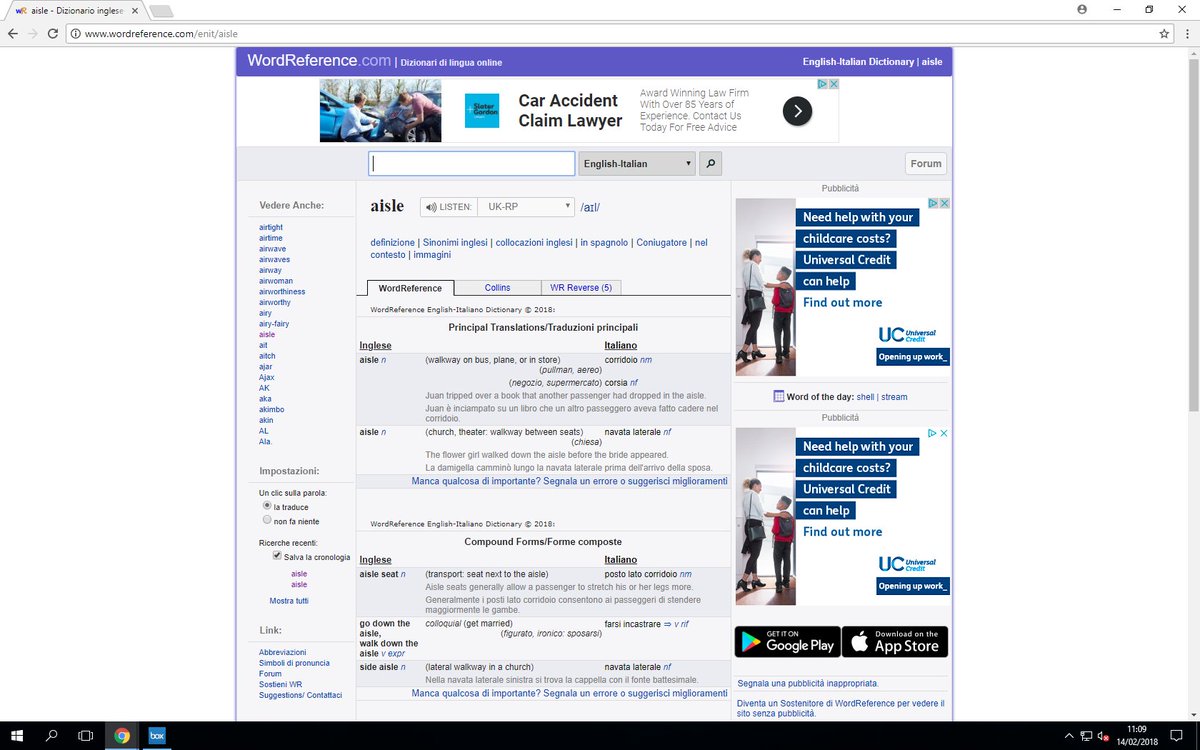Open the 'Sinonimi inglesi' link

[x=455, y=242]
